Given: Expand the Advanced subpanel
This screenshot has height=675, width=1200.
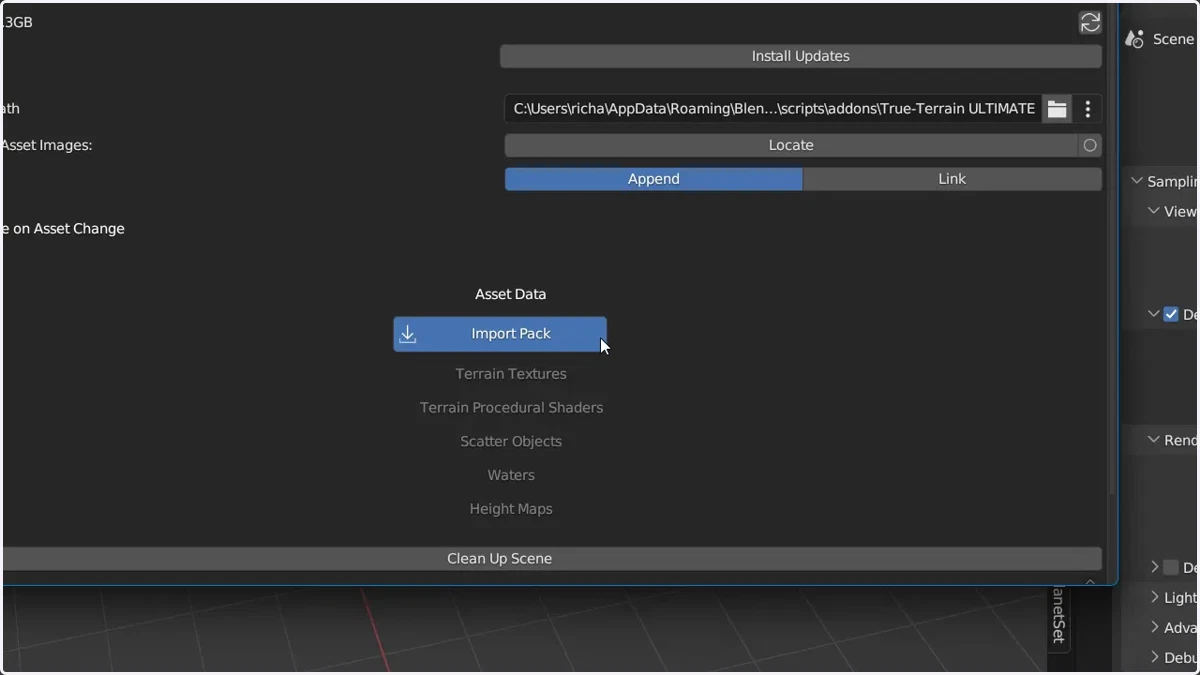Looking at the screenshot, I should click(x=1154, y=627).
